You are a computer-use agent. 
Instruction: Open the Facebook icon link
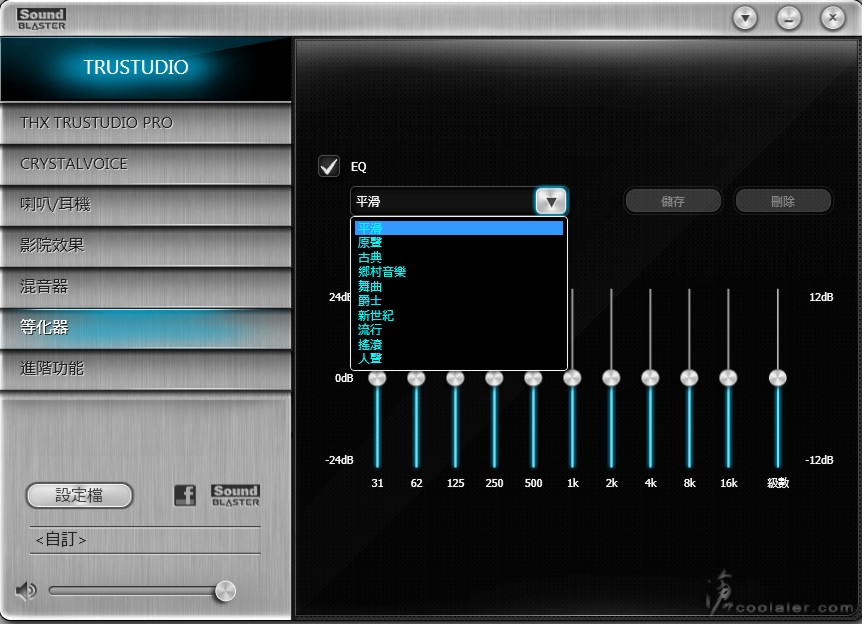pos(185,495)
